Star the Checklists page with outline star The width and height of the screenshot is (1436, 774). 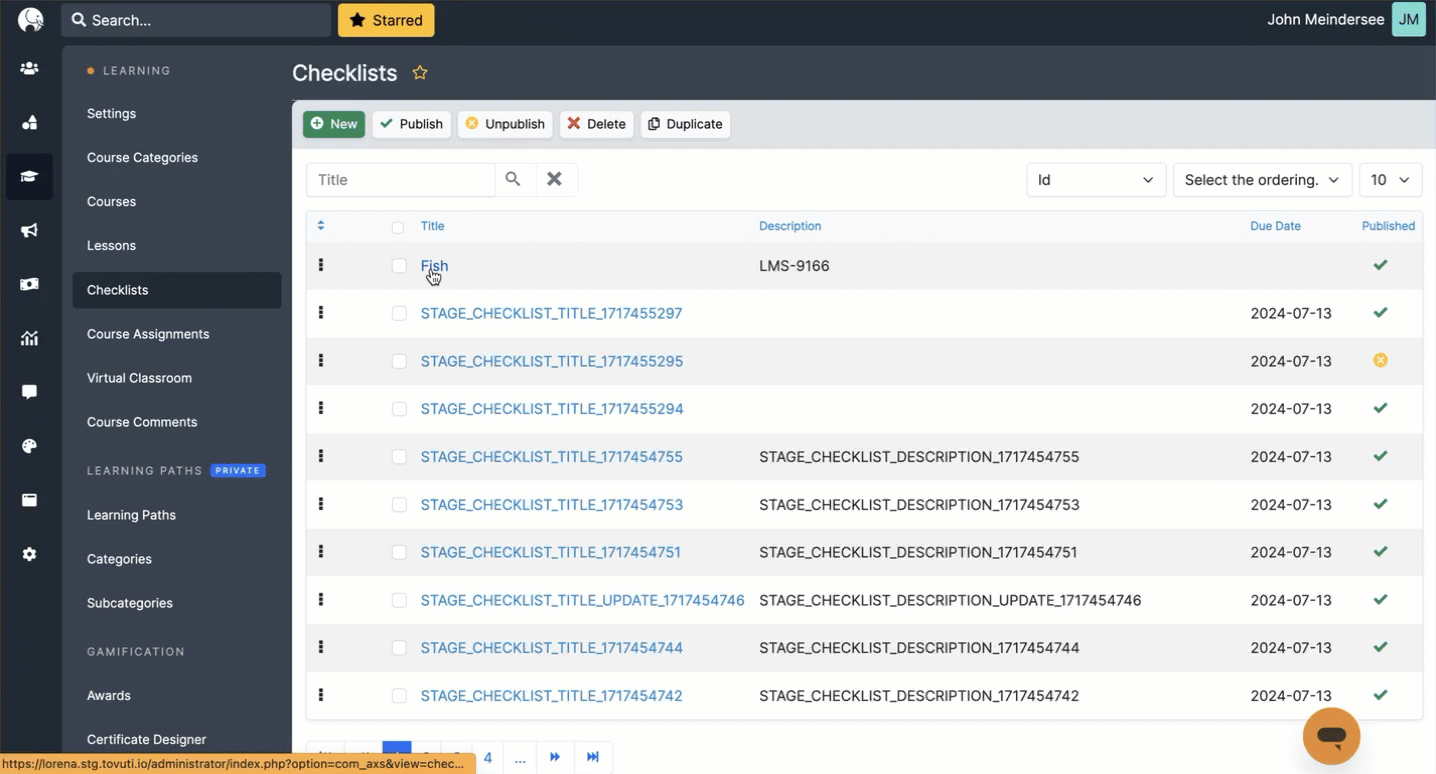(x=420, y=73)
